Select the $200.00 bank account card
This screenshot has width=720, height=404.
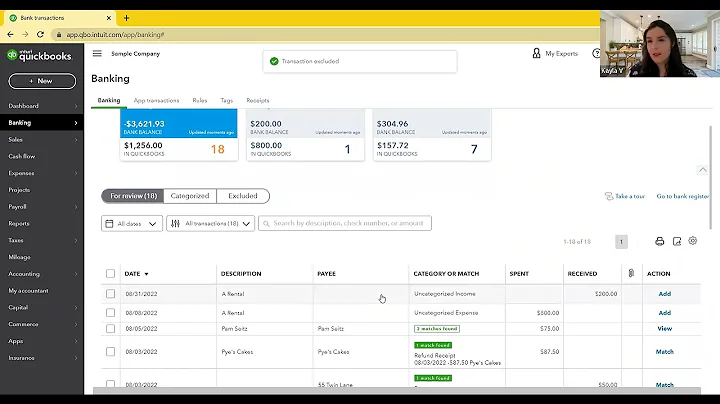pos(305,135)
